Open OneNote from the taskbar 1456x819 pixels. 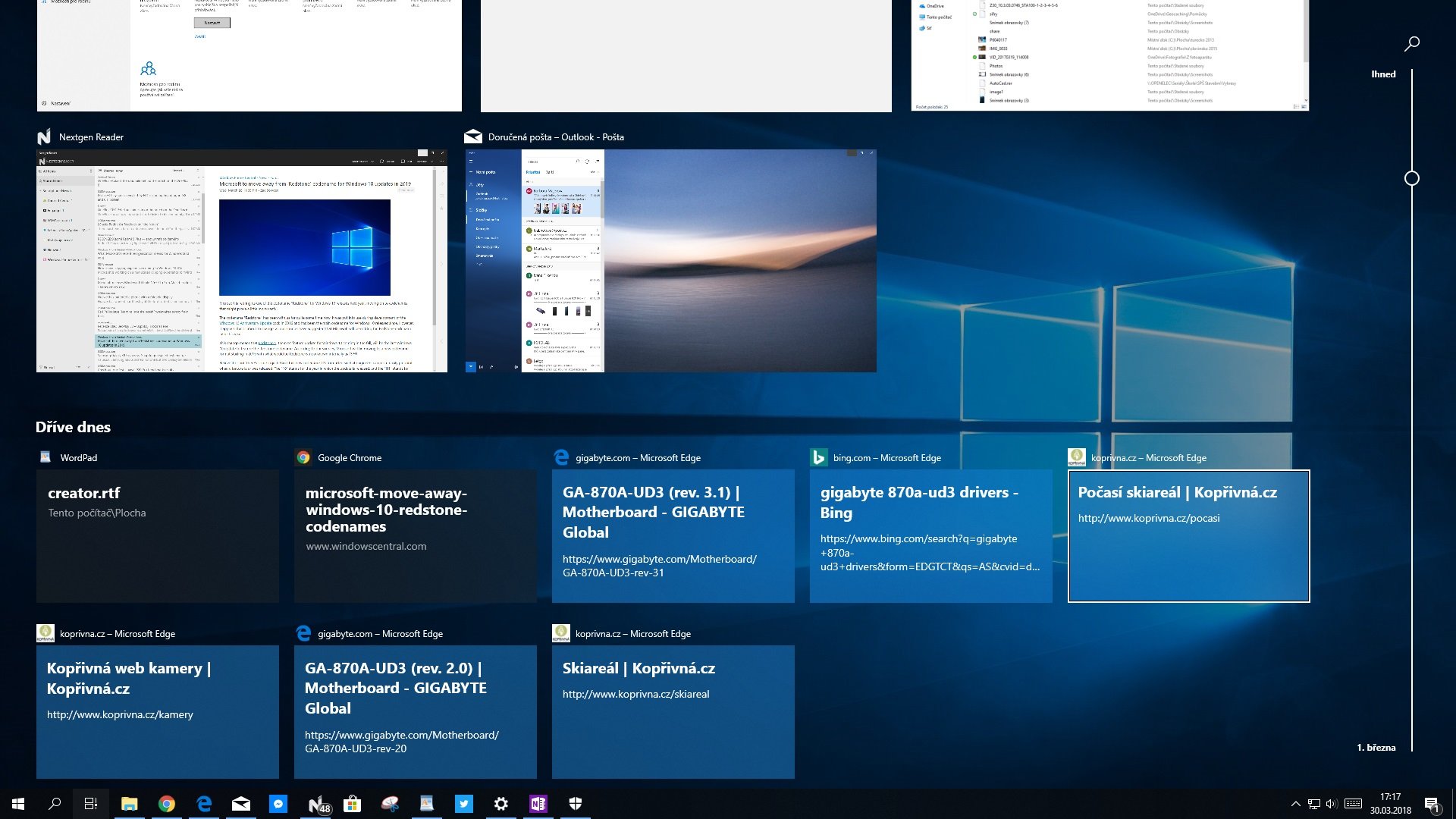tap(538, 804)
